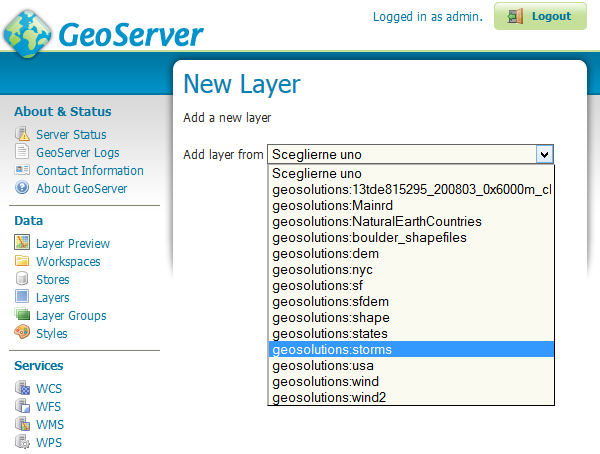This screenshot has width=600, height=454.
Task: Click the New Layer page heading
Action: 242,85
